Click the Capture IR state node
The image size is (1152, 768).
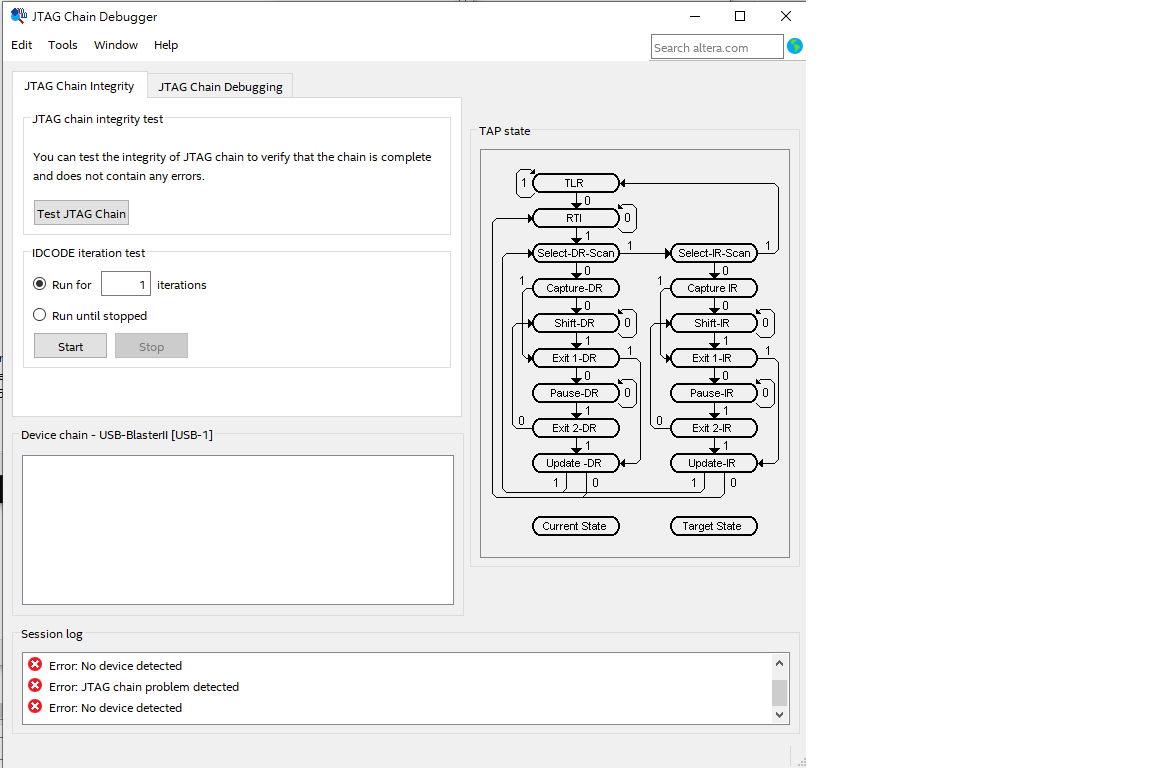(713, 288)
